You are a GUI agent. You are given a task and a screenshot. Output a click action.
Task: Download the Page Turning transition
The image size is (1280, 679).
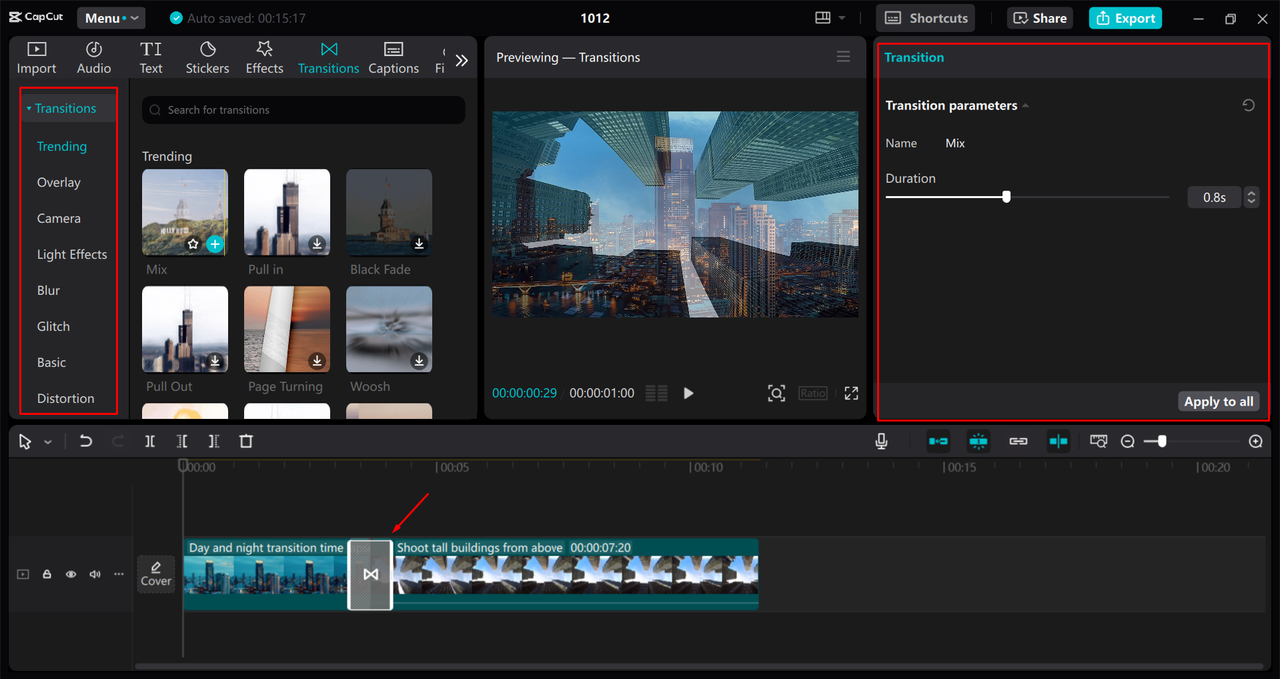(316, 360)
